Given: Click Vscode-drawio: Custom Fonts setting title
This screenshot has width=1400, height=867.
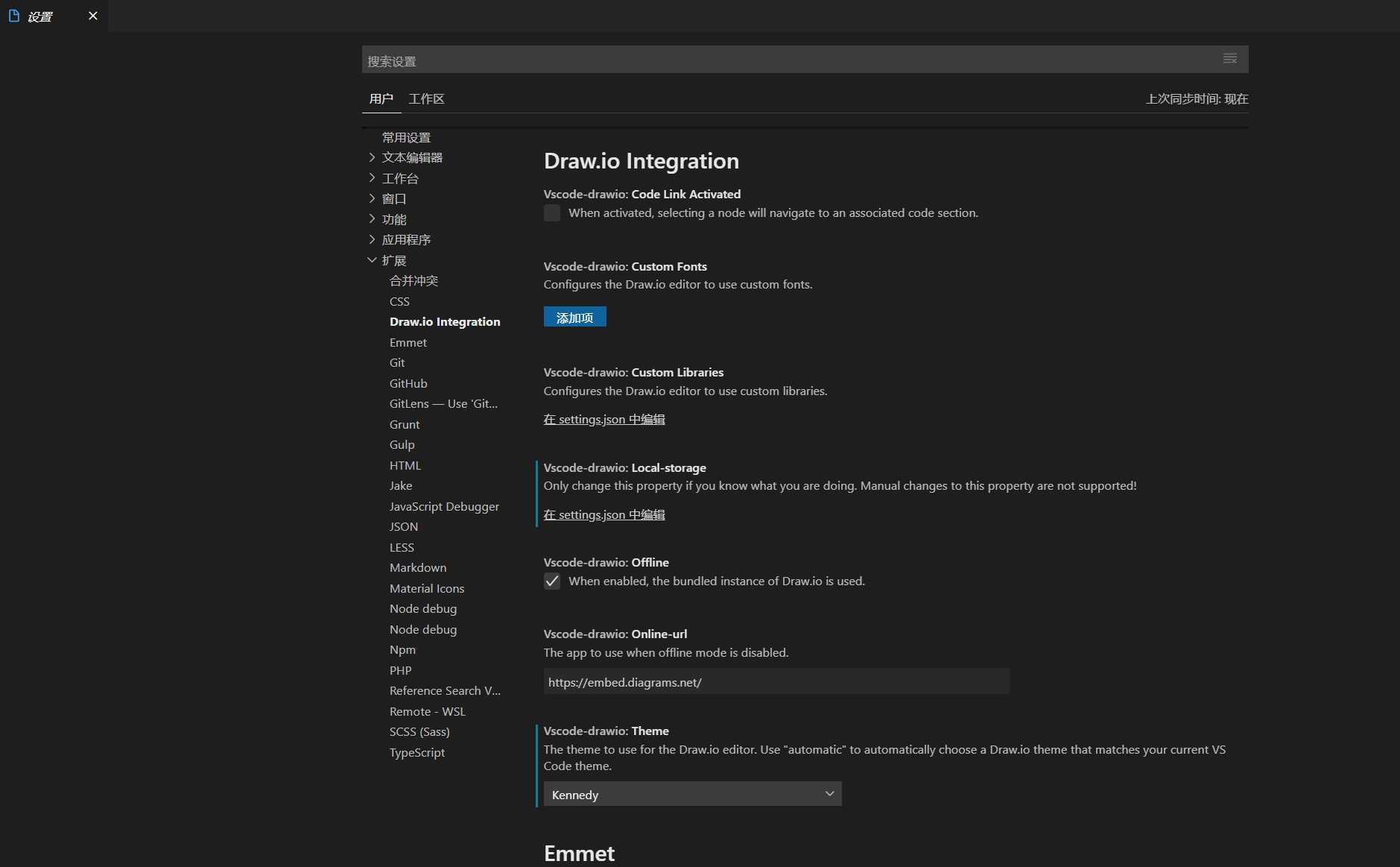Looking at the screenshot, I should (625, 266).
